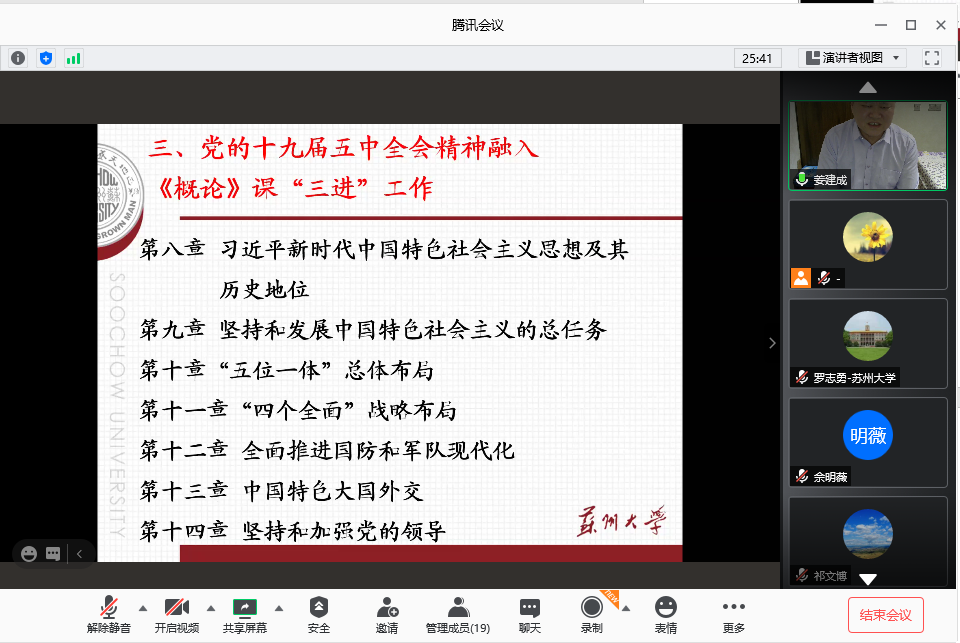Unmute microphone with 解除静音 button
960x643 pixels.
[x=108, y=613]
